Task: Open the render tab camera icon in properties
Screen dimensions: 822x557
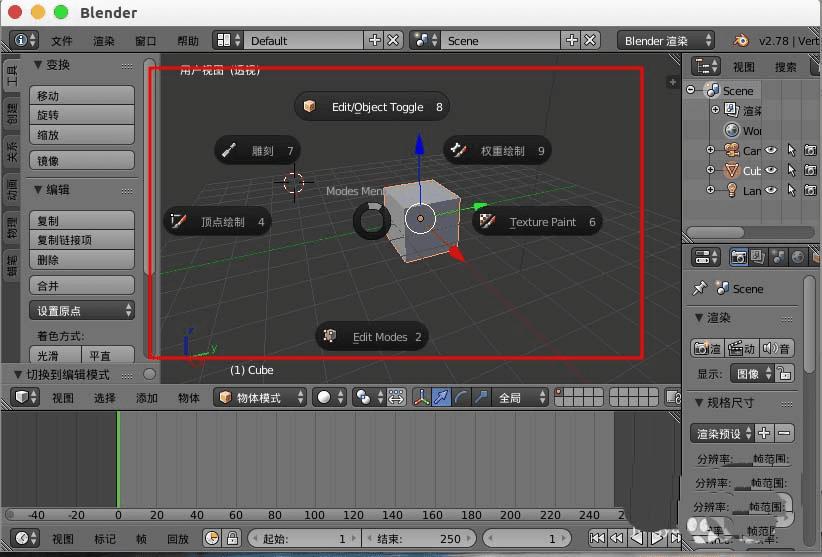Action: pyautogui.click(x=738, y=257)
